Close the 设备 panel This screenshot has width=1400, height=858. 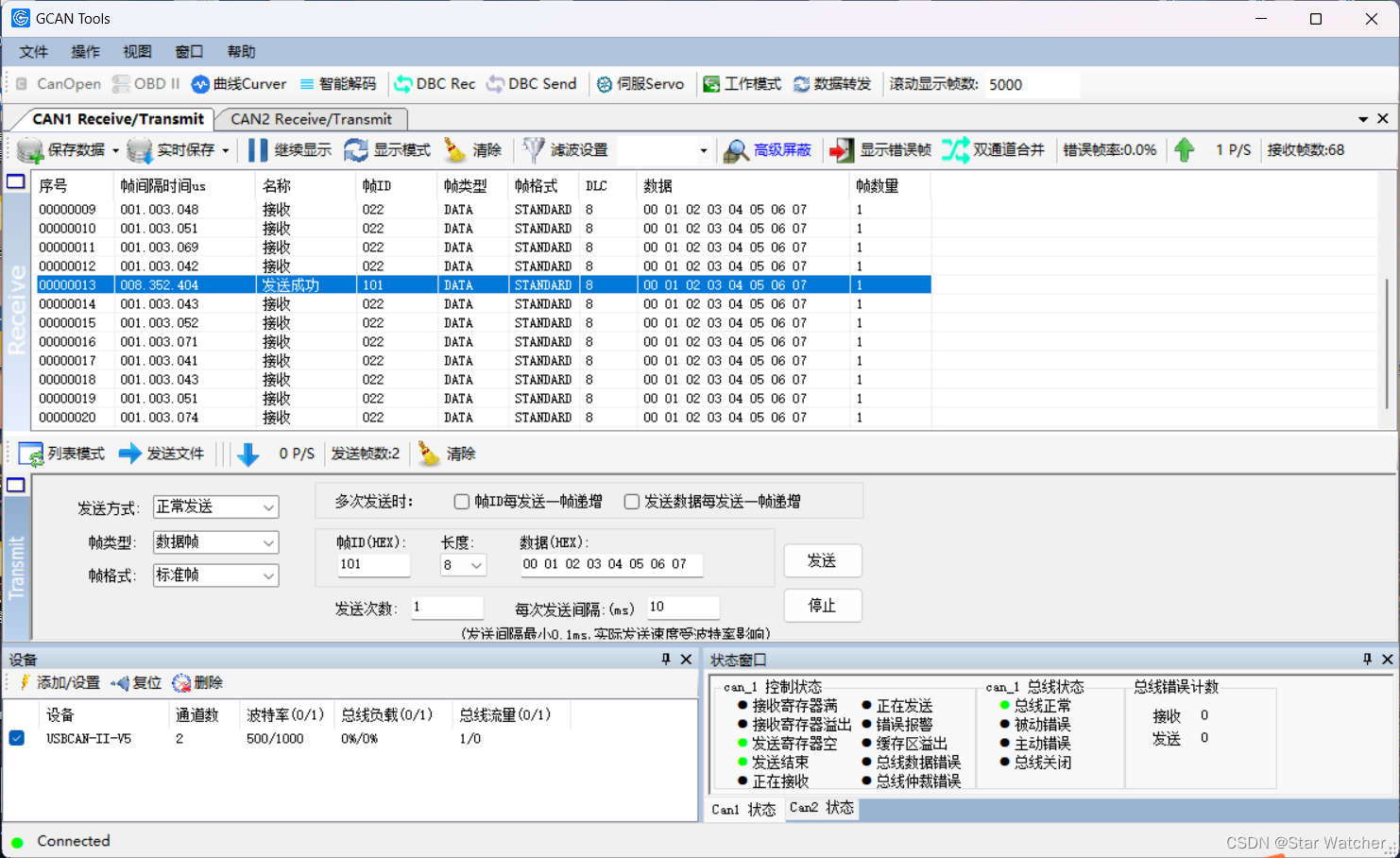(687, 659)
